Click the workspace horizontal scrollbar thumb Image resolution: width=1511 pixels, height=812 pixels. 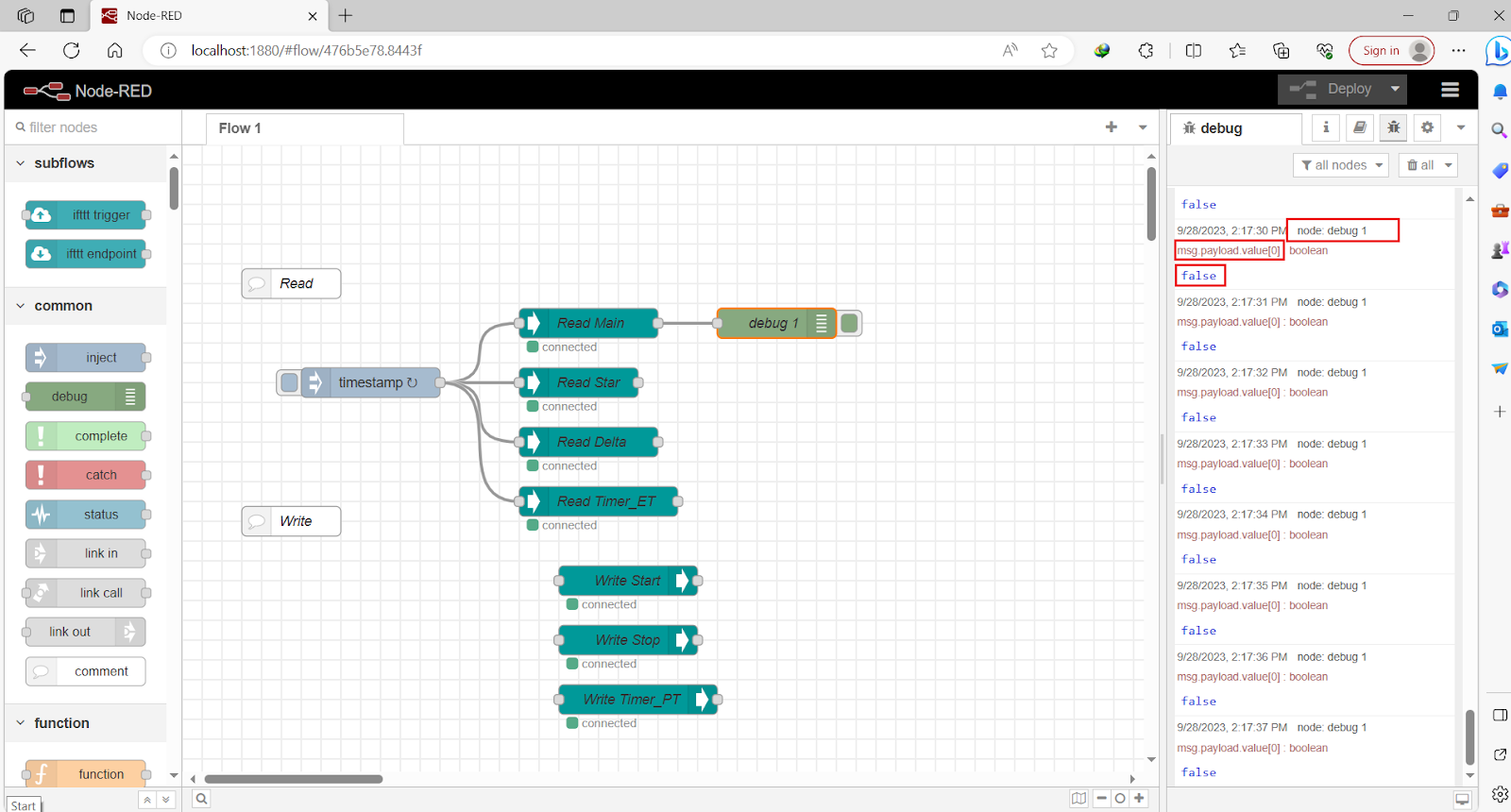(x=294, y=779)
